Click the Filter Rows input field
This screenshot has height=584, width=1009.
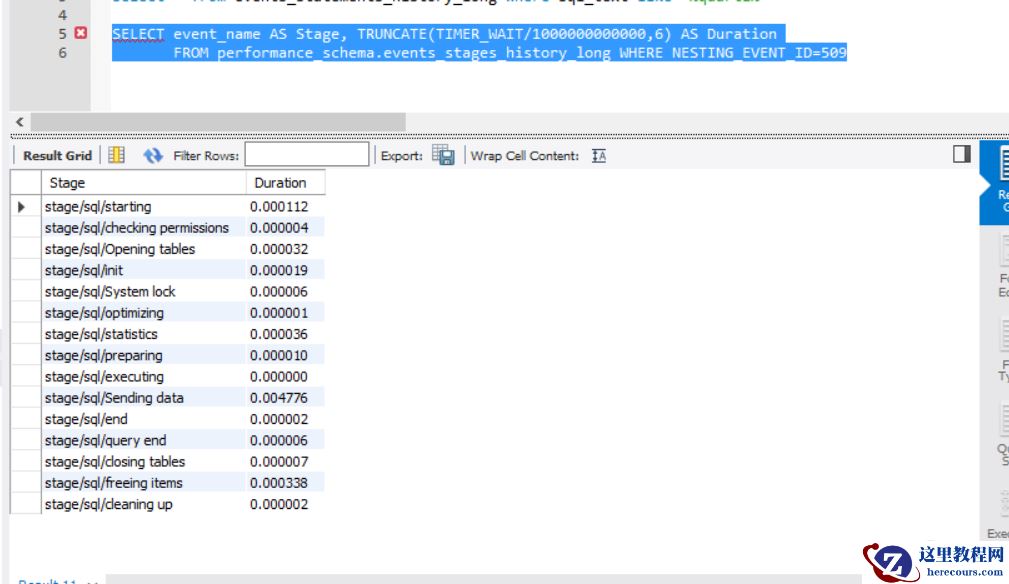click(307, 155)
